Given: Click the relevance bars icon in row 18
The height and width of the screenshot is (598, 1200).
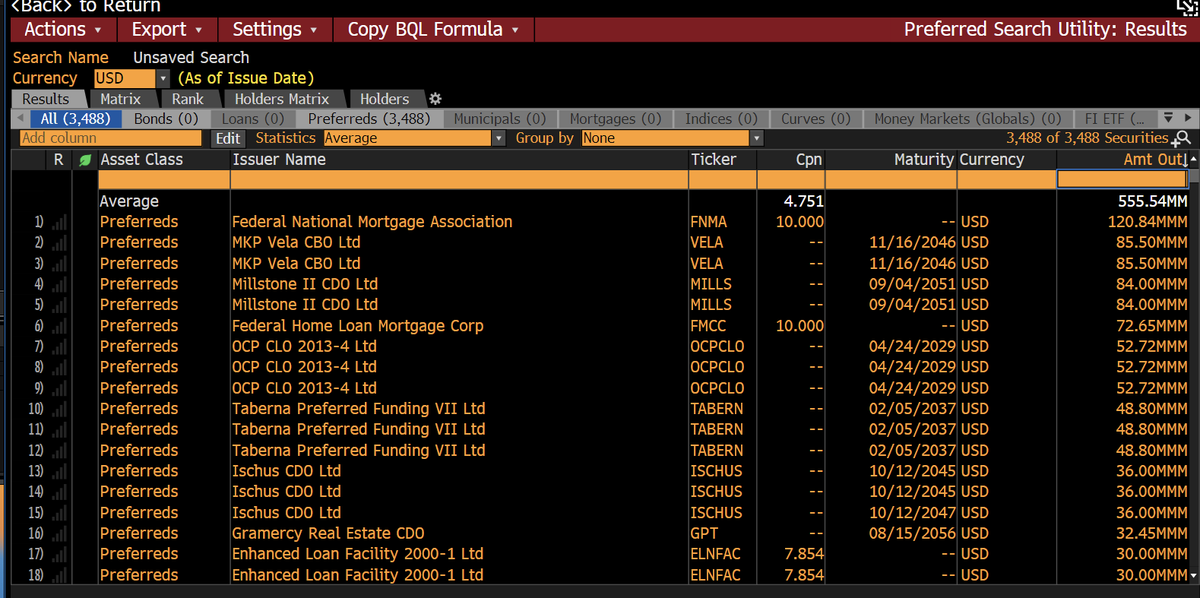Looking at the screenshot, I should coord(57,575).
